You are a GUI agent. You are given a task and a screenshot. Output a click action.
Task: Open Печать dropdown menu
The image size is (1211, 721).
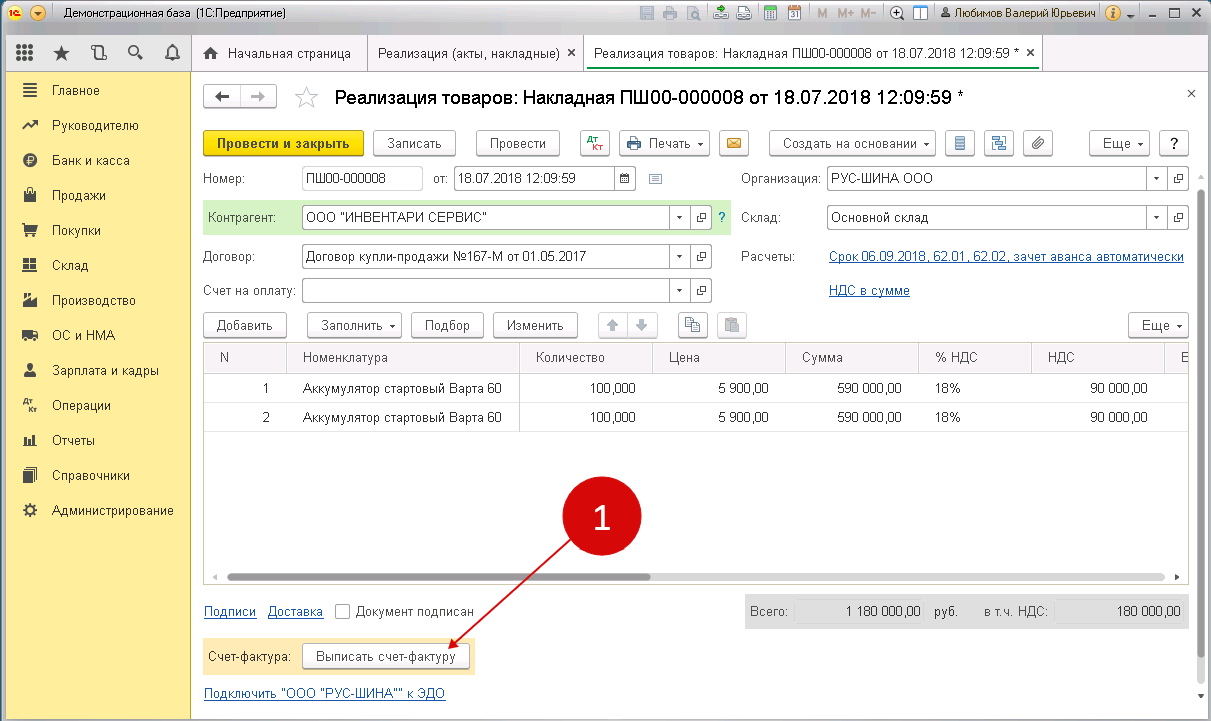point(665,143)
